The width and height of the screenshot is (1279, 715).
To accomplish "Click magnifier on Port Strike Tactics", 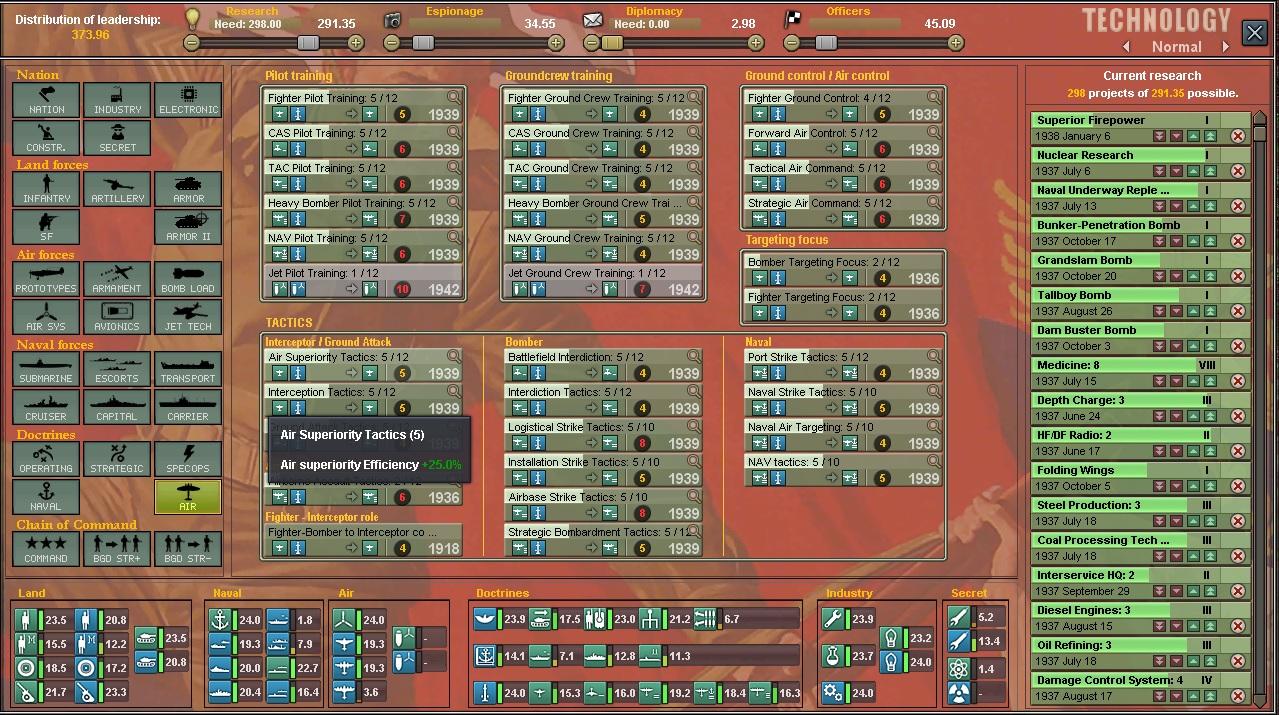I will pyautogui.click(x=934, y=357).
